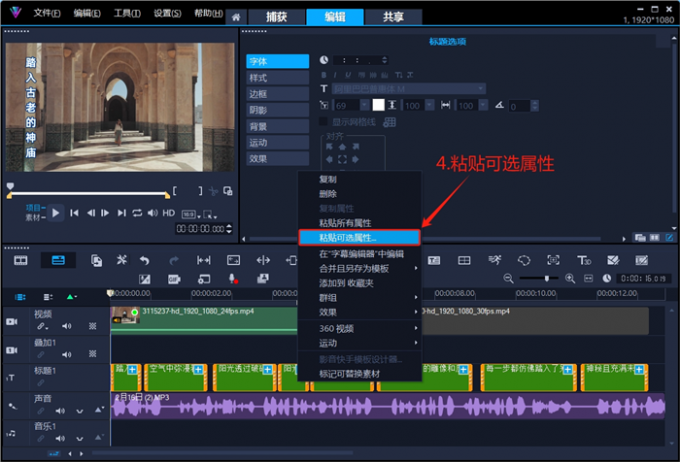Viewport: 680px width, 462px height.
Task: Open the 样式 options section
Action: [x=278, y=78]
